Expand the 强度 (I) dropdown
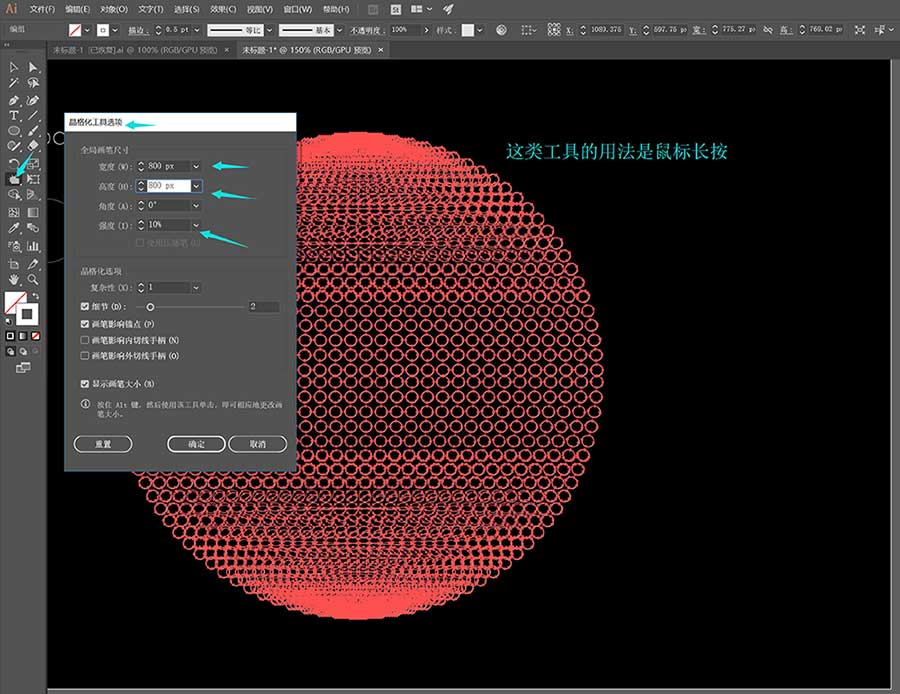This screenshot has width=900, height=694. (196, 225)
